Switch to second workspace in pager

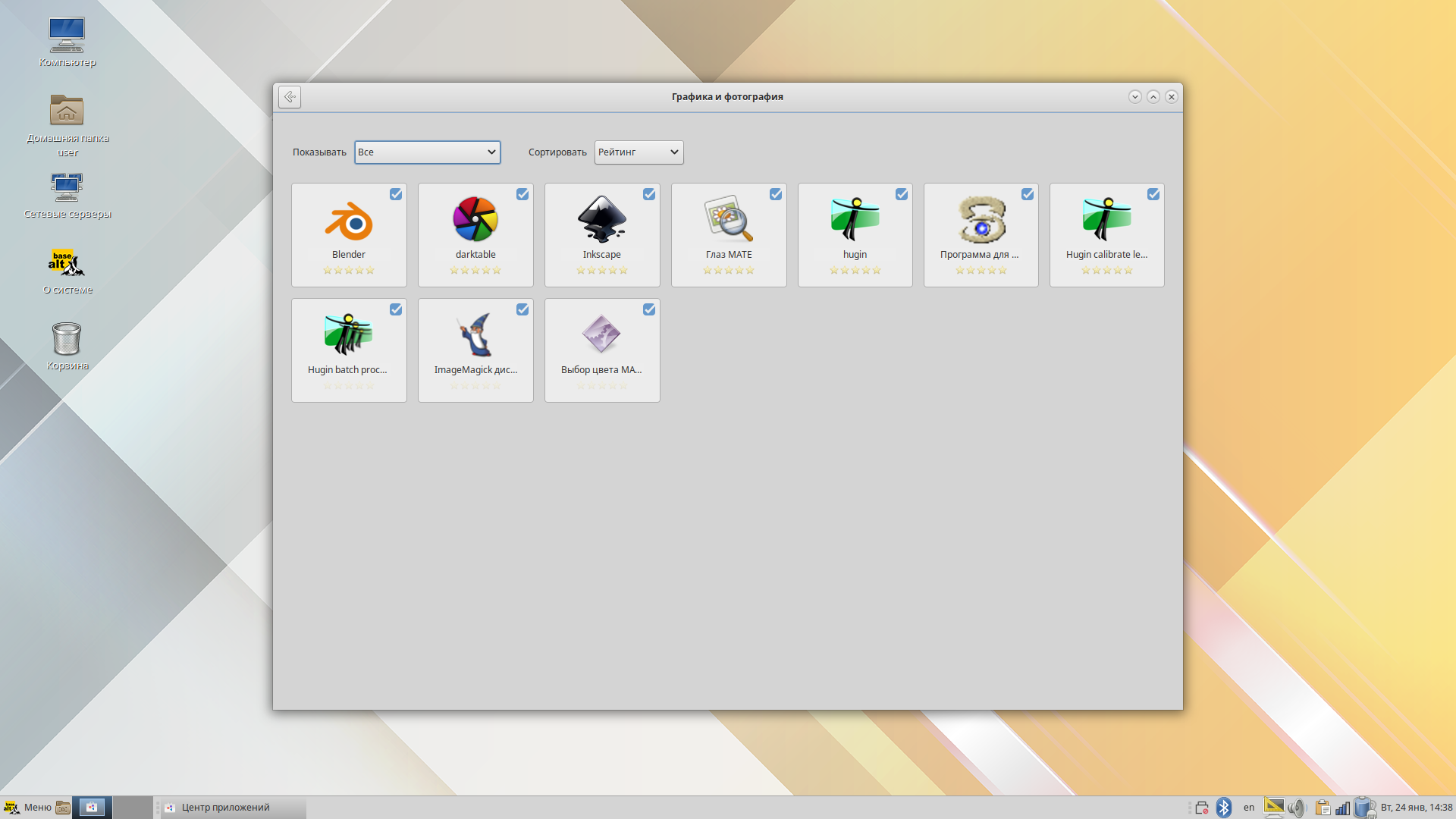coord(132,808)
